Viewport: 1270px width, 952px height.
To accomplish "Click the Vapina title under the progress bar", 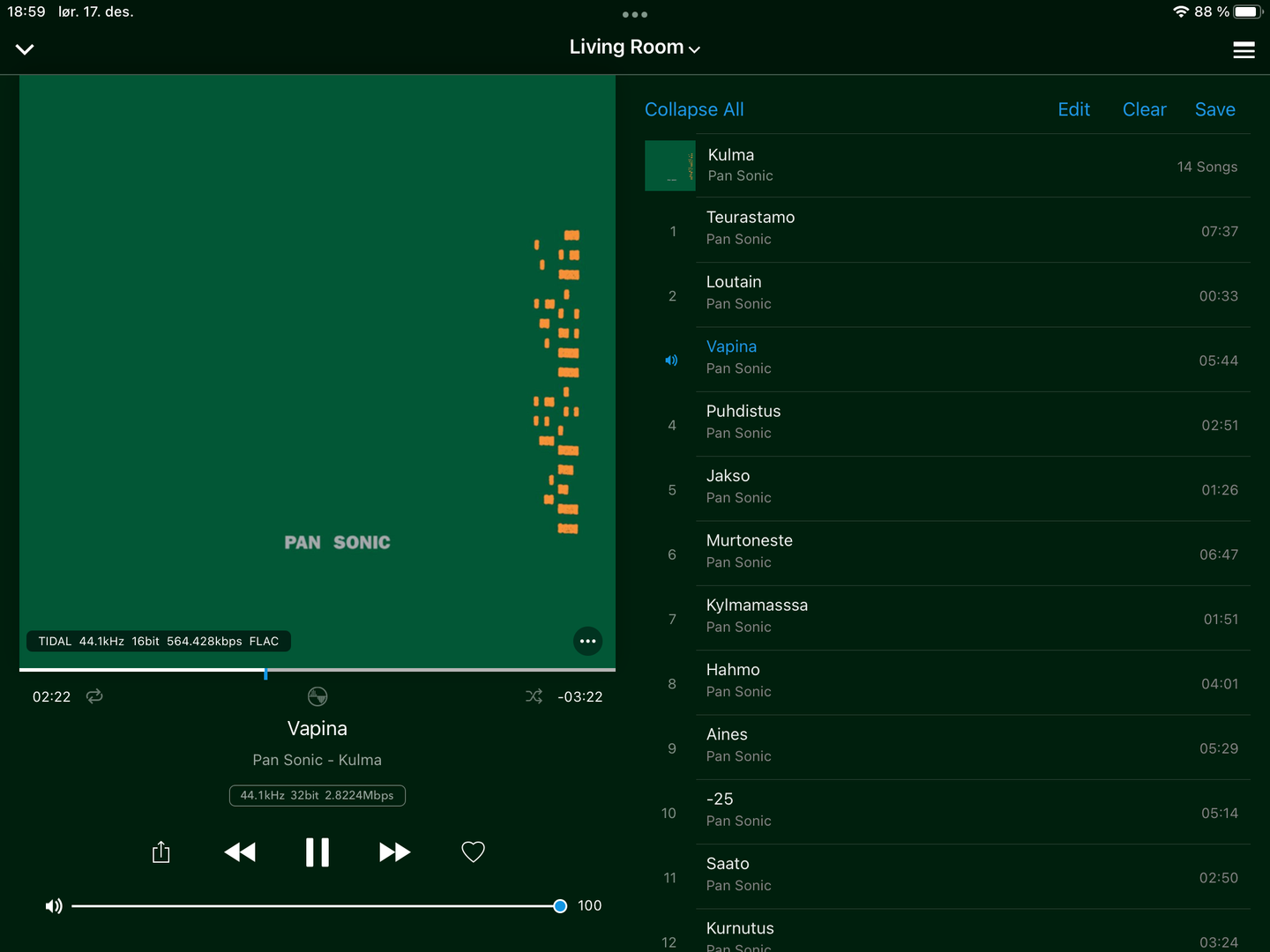I will 317,729.
